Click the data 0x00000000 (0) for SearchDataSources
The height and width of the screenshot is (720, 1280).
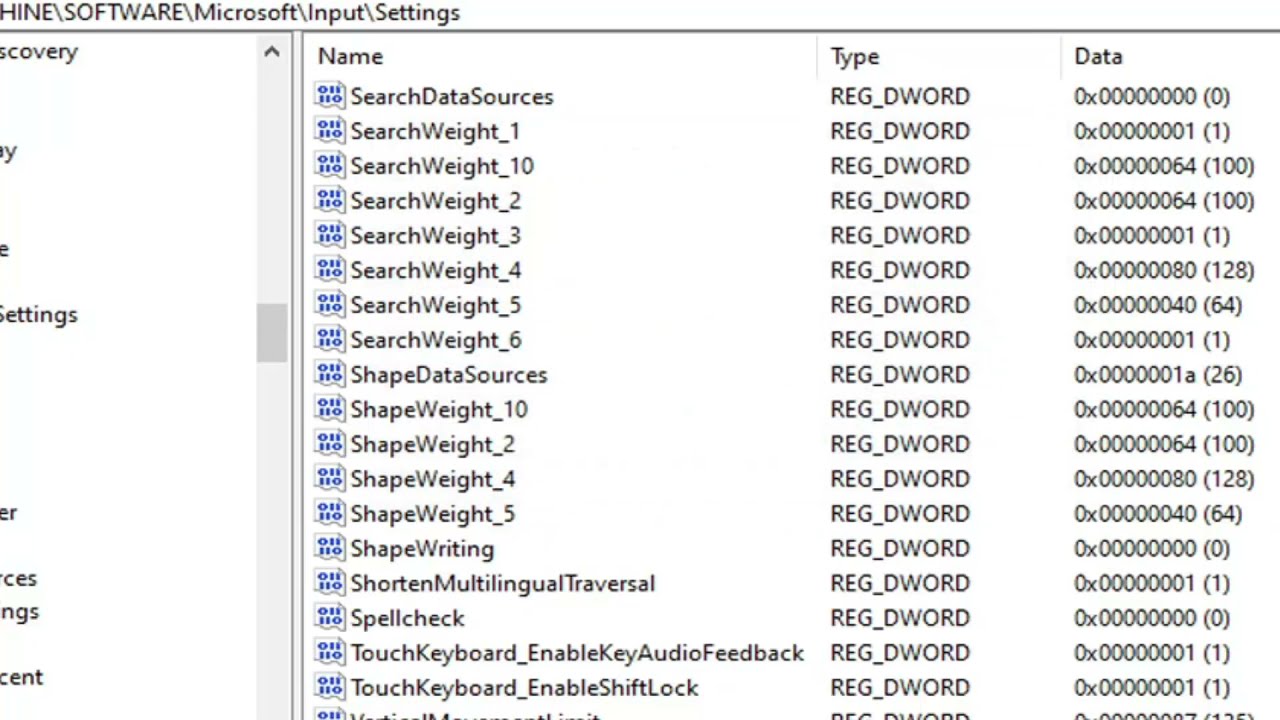pyautogui.click(x=1152, y=96)
